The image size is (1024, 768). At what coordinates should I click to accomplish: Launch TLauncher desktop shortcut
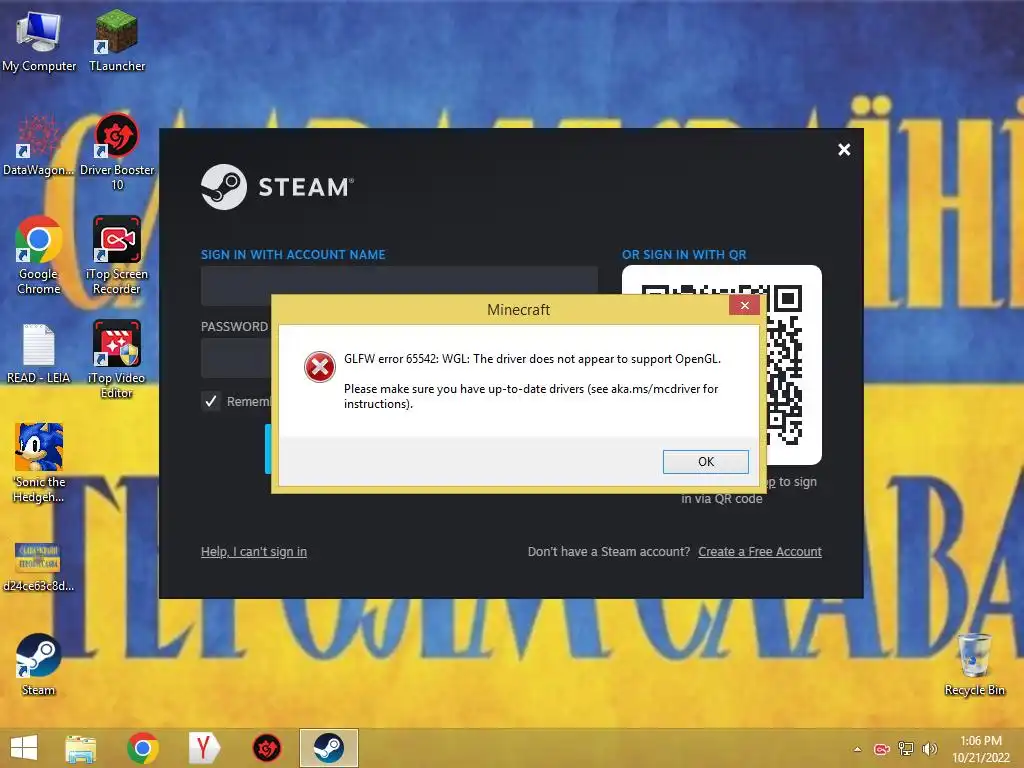[x=117, y=41]
